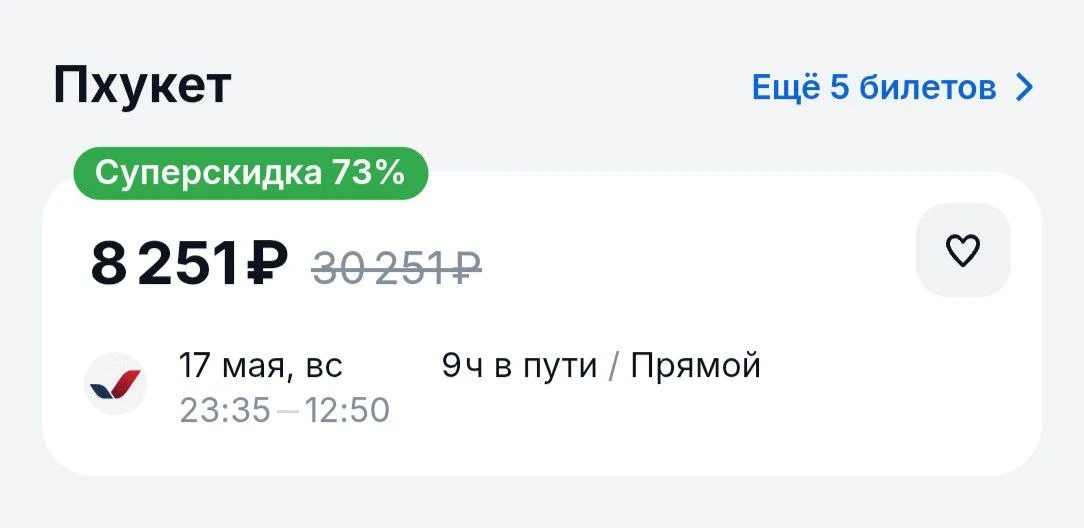Click the airline logo on the ticket
This screenshot has height=528, width=1084.
(115, 384)
